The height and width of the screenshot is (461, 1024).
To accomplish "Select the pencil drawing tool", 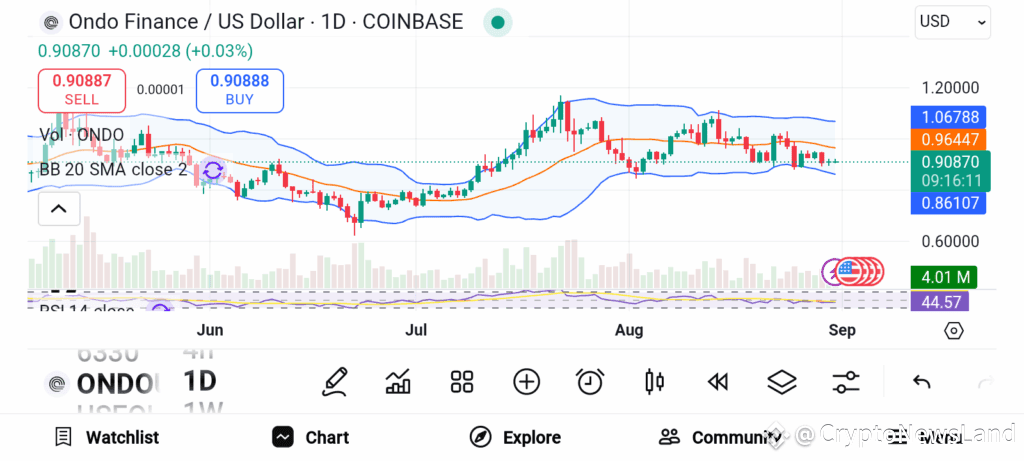I will pos(334,382).
